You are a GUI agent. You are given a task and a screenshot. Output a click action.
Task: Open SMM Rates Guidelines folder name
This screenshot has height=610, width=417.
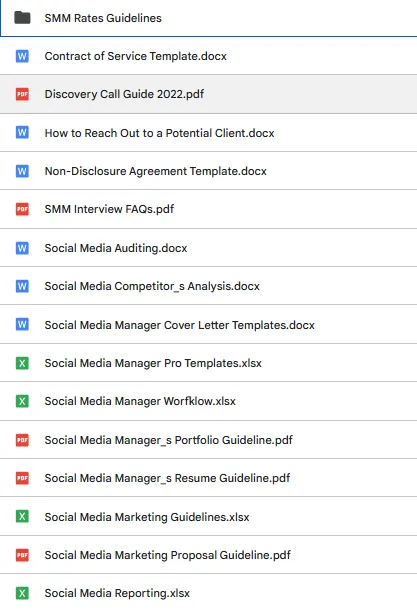103,18
